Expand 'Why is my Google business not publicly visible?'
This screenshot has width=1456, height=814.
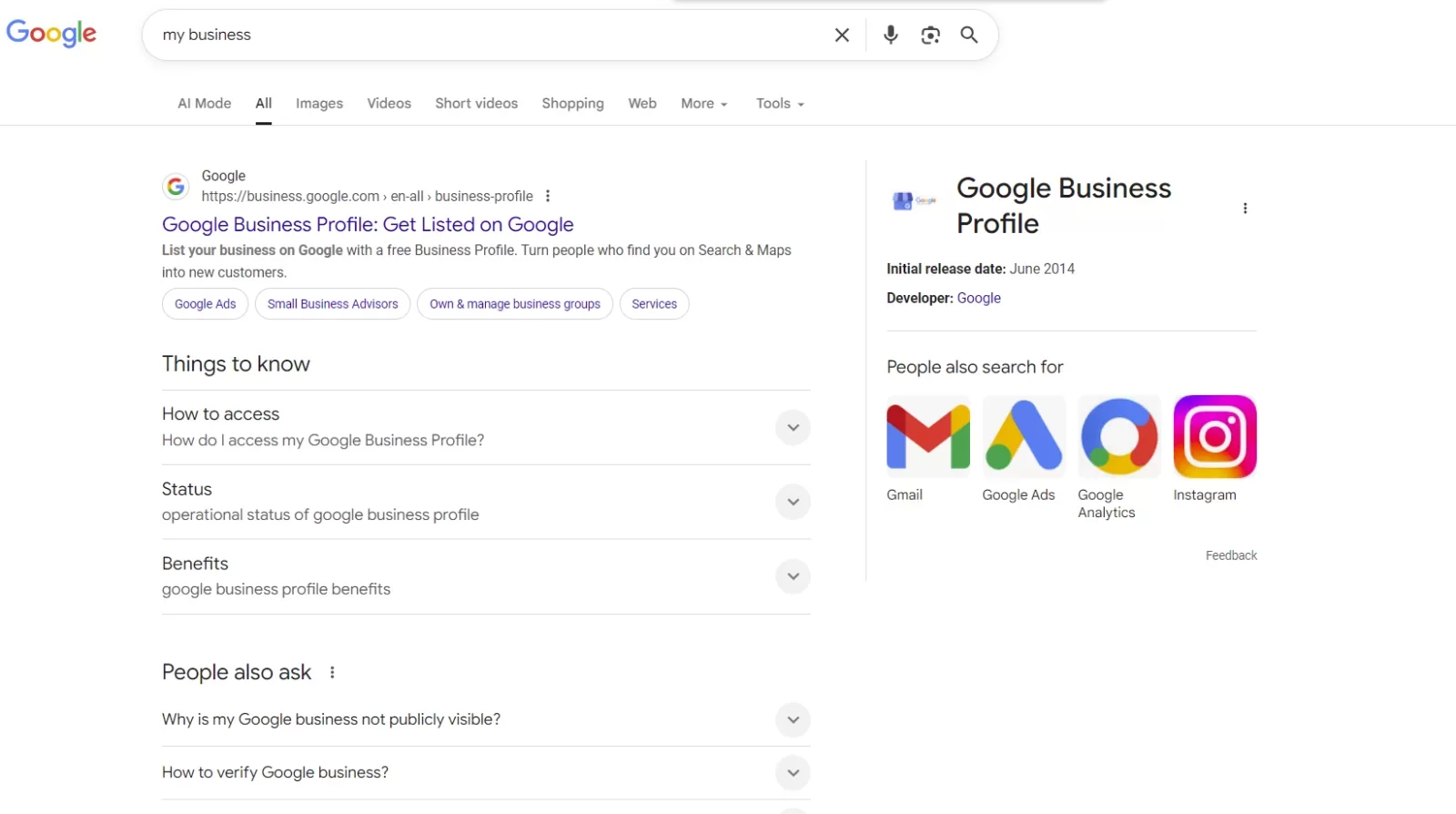486,719
